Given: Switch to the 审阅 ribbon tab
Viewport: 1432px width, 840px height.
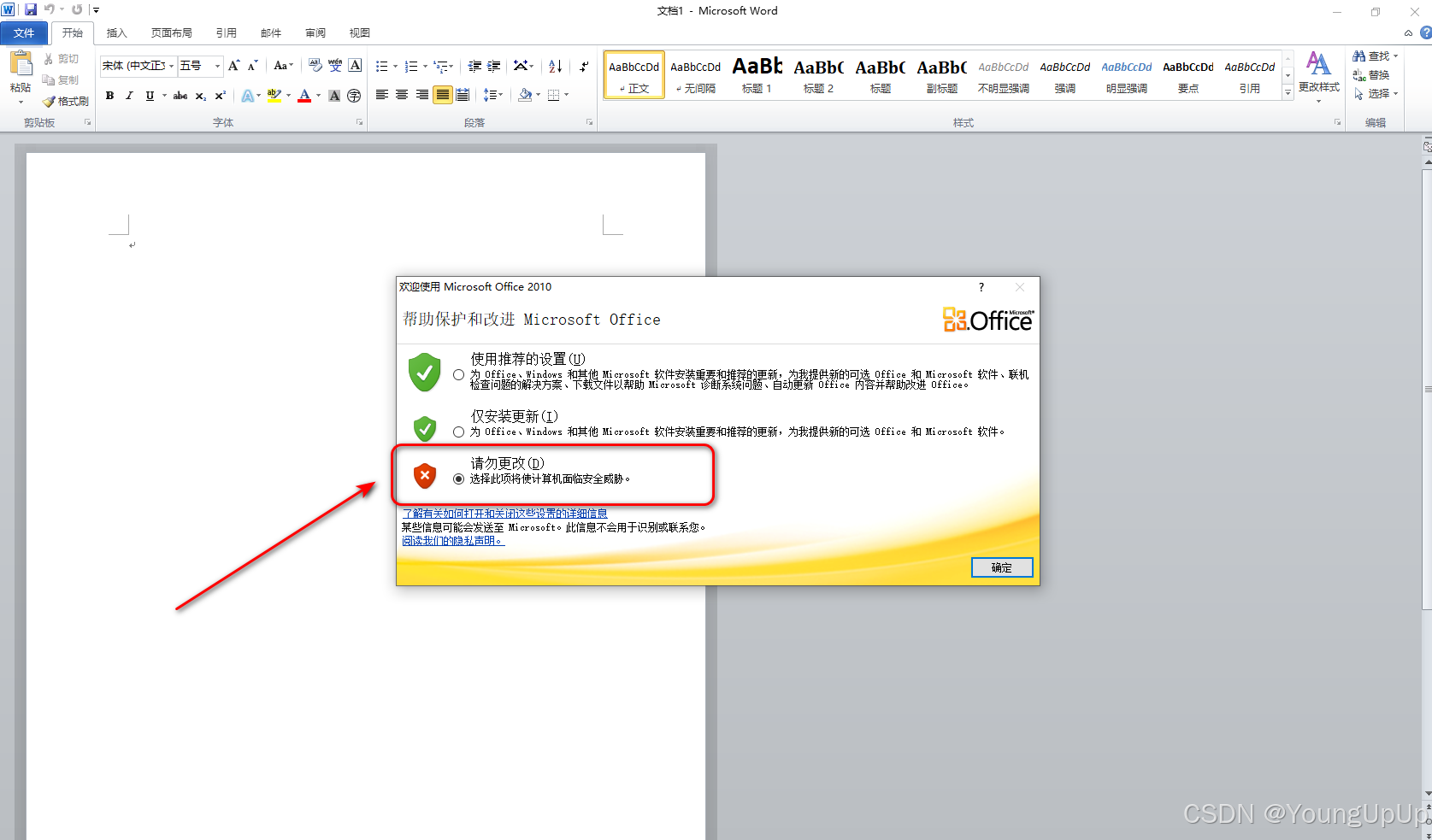Looking at the screenshot, I should (315, 32).
